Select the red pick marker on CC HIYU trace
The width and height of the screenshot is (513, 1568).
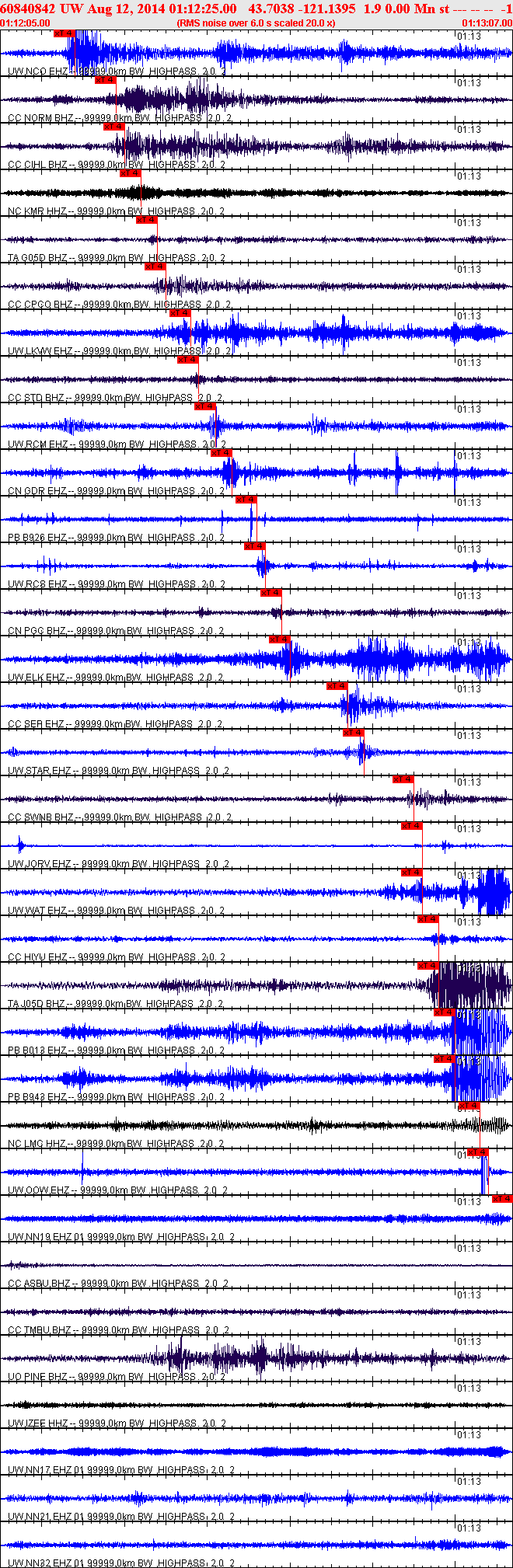pos(427,919)
